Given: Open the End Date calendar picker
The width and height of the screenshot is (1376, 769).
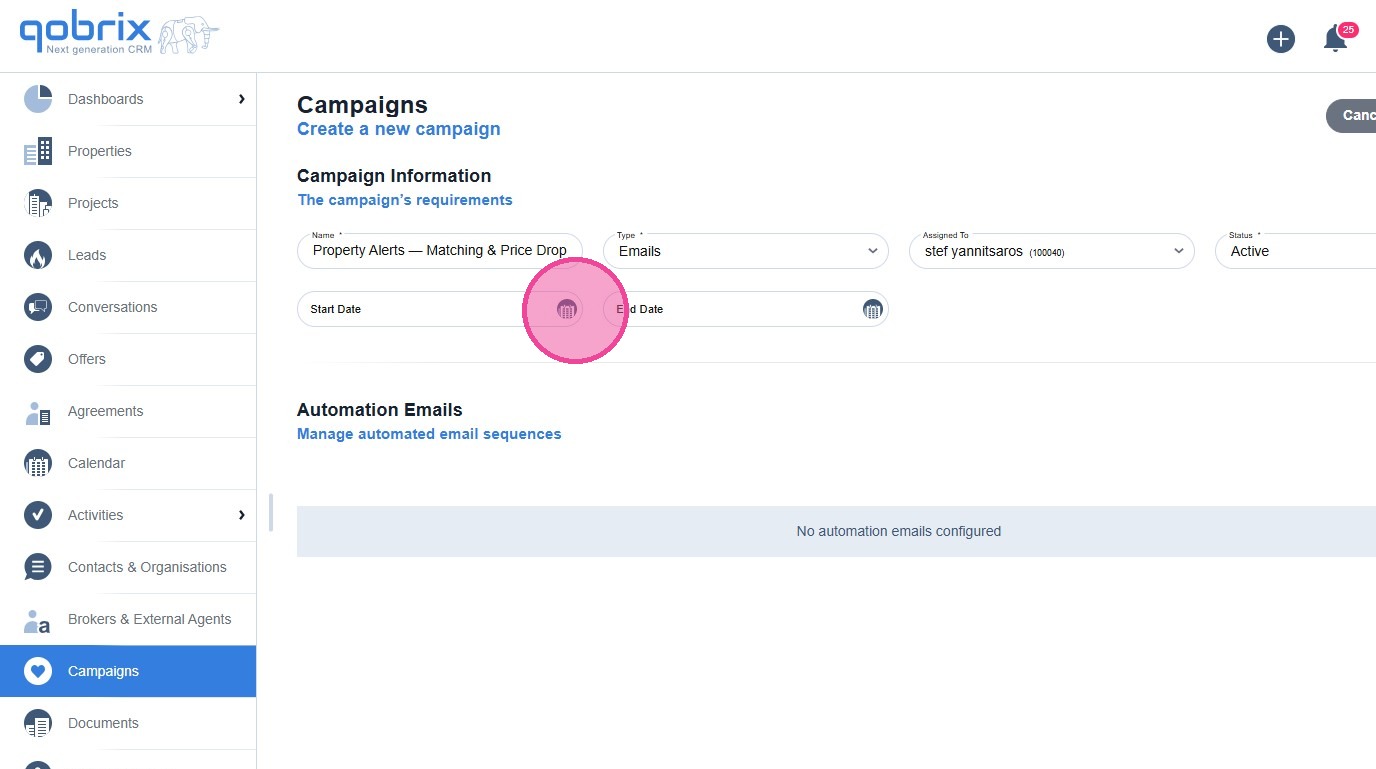Looking at the screenshot, I should (x=873, y=309).
